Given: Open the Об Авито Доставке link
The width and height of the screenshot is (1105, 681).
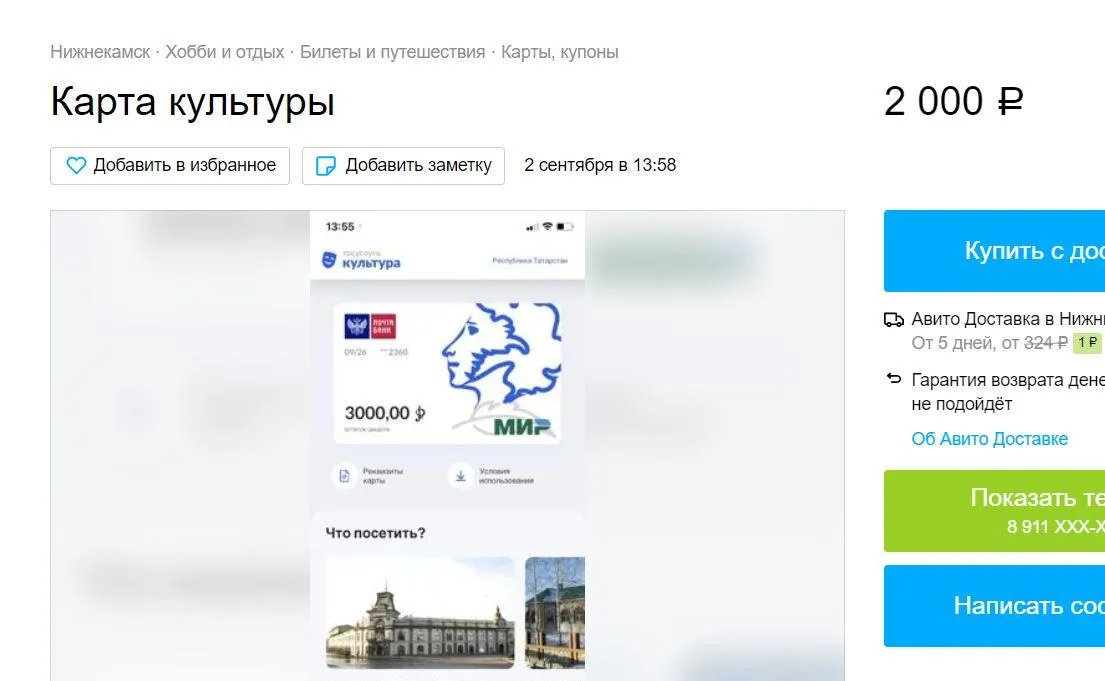Looking at the screenshot, I should 989,438.
